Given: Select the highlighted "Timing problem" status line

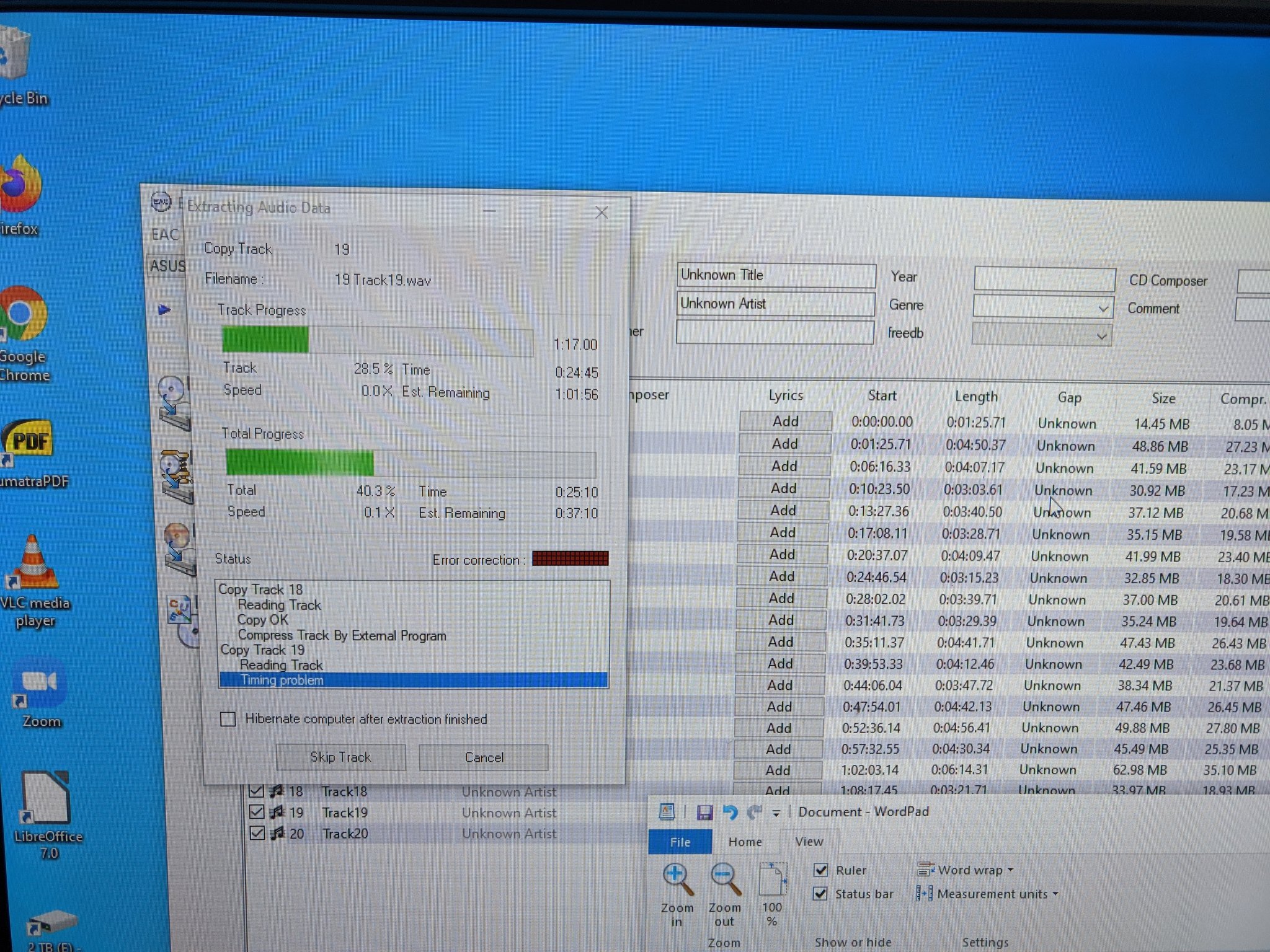Looking at the screenshot, I should 414,680.
